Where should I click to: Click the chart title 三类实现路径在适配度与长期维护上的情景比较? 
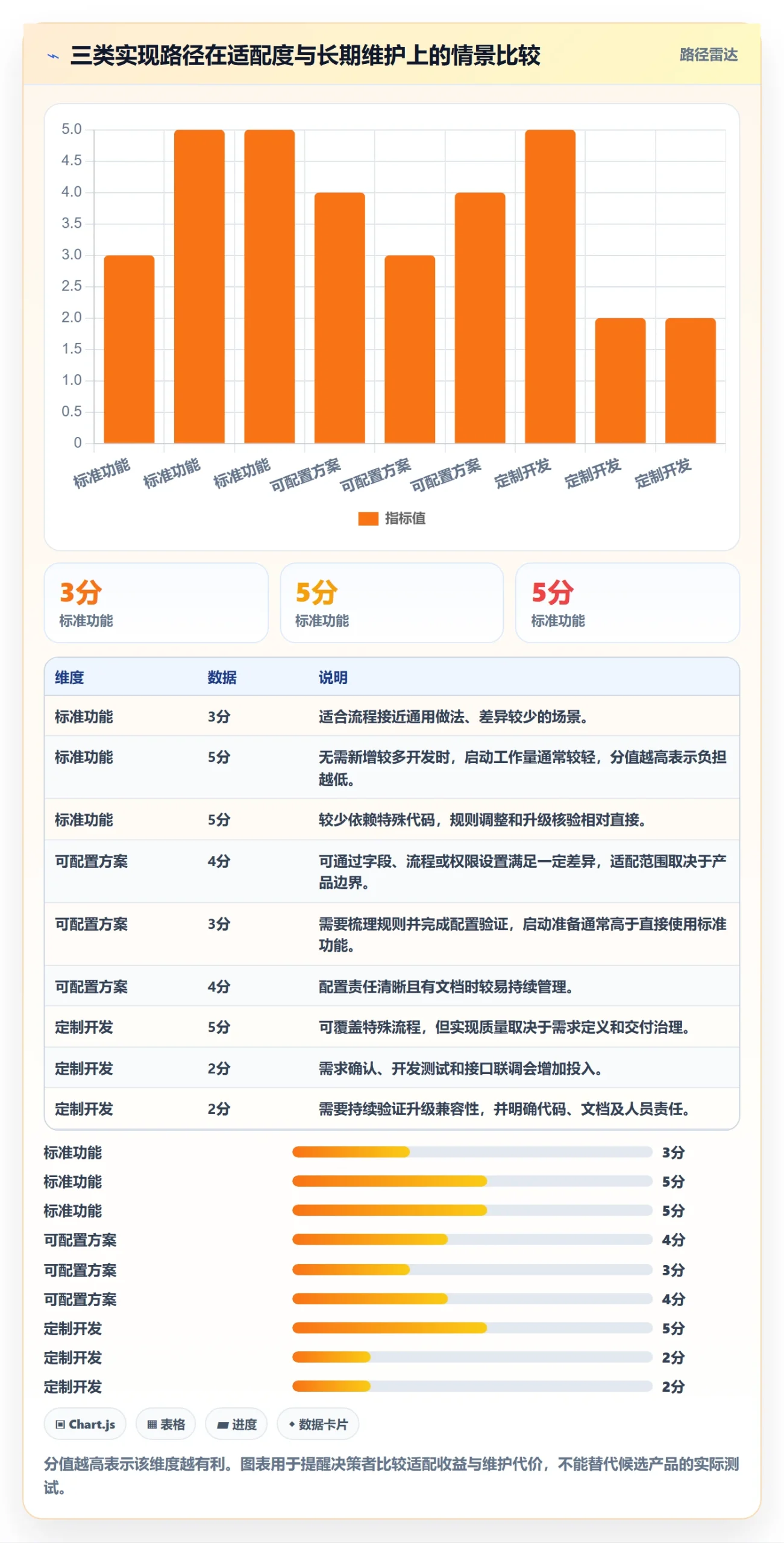(x=305, y=55)
